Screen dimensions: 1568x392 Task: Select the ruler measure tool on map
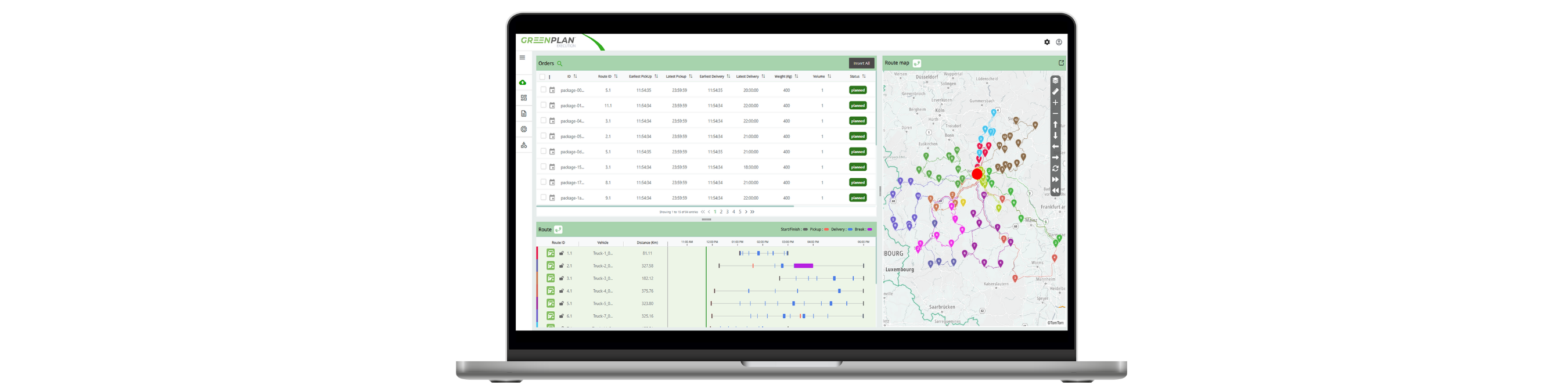(1055, 91)
